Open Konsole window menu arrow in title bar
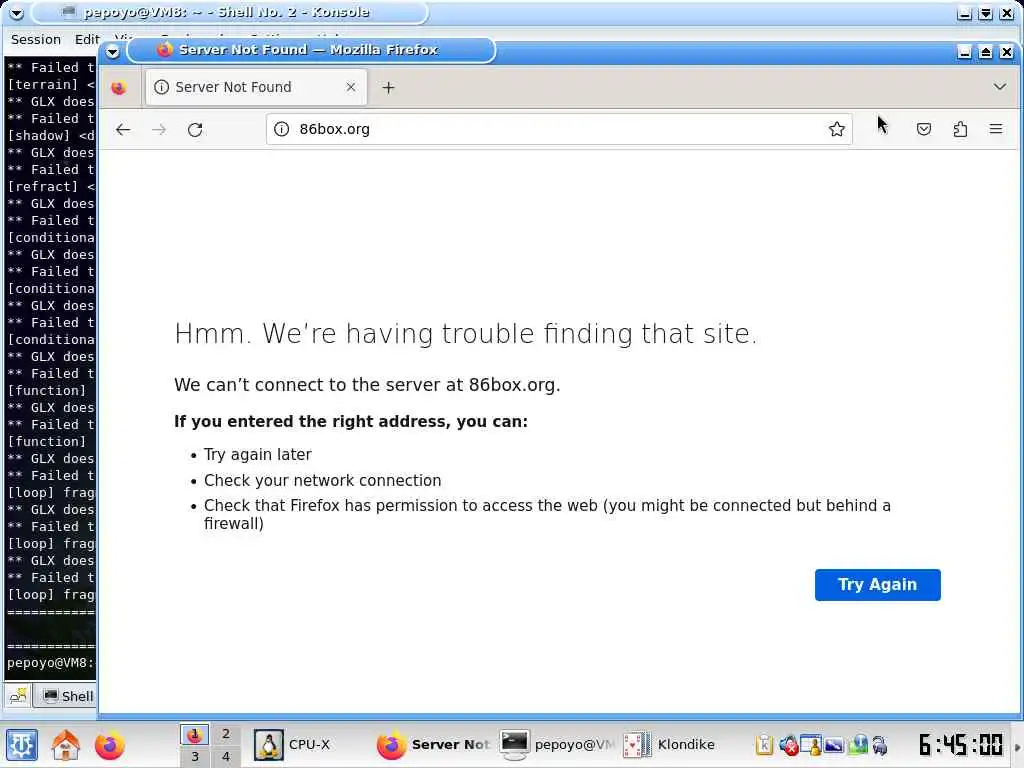Screen dimensions: 1024x768 pos(16,12)
